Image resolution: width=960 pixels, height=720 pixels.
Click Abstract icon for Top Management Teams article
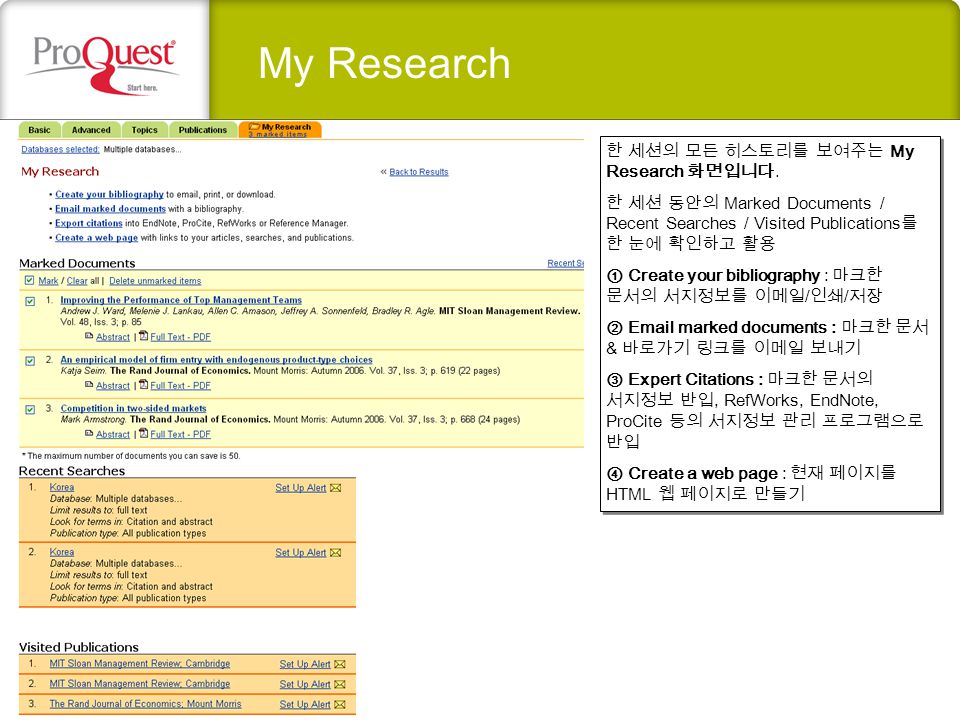[x=89, y=336]
